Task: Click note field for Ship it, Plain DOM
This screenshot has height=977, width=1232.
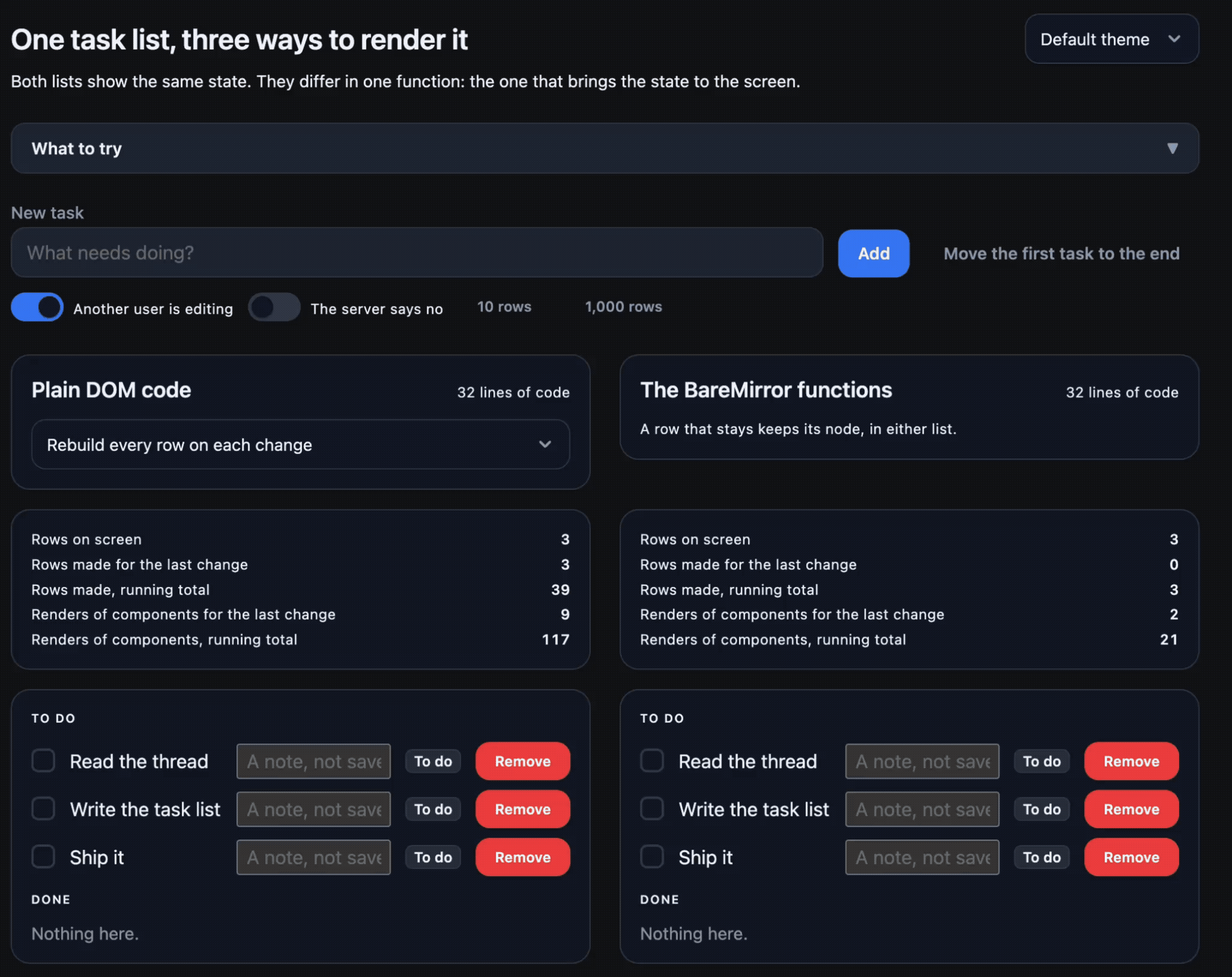Action: pyautogui.click(x=313, y=857)
